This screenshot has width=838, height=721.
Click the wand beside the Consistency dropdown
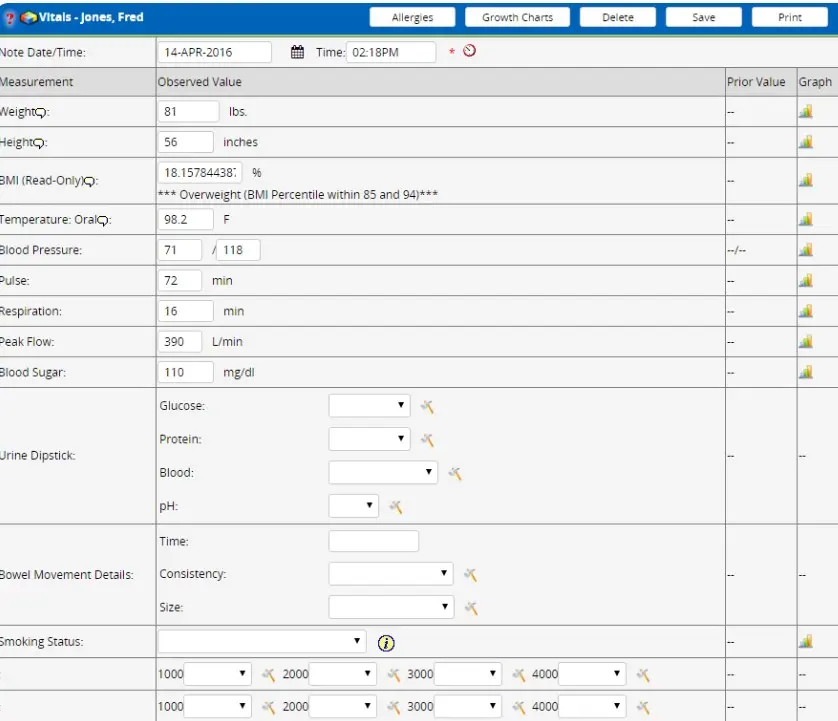[x=471, y=574]
